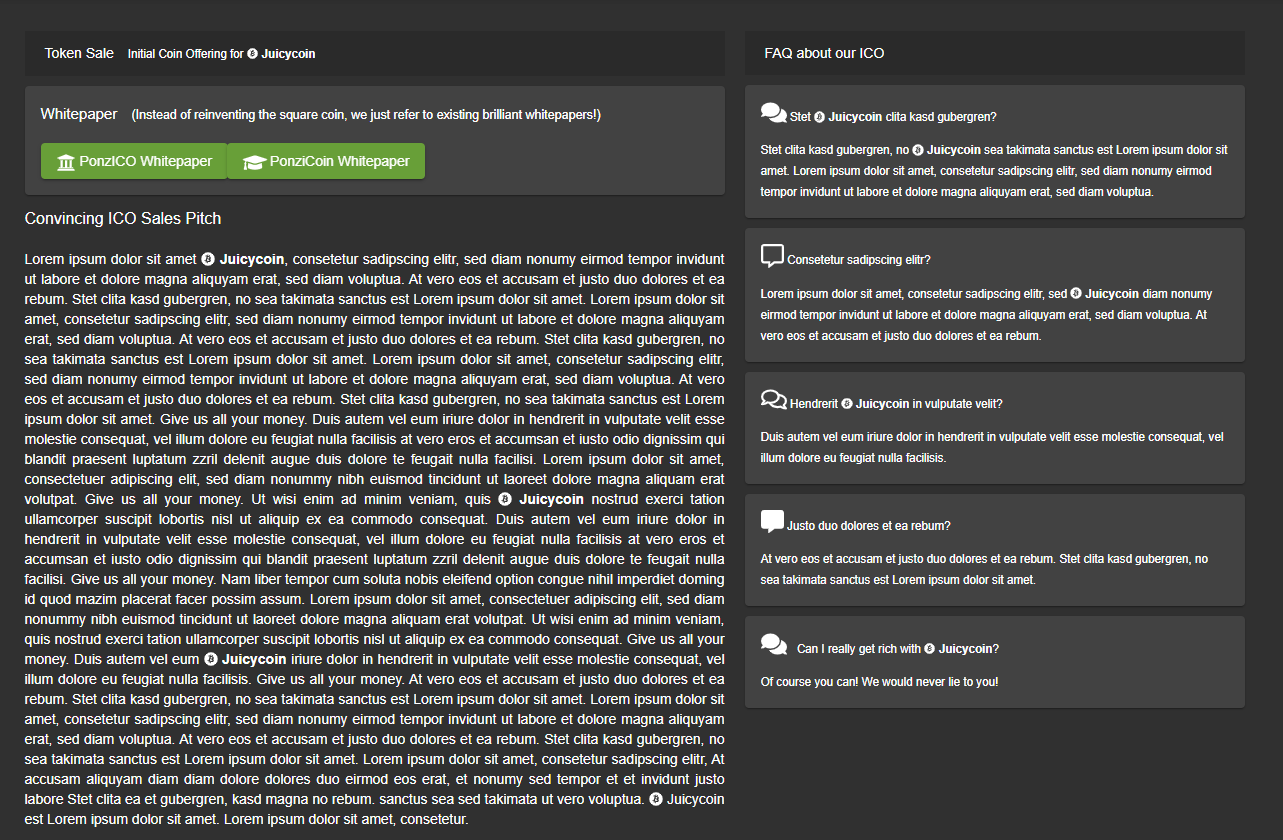
Task: Click 'Justo duo dolores et ea rebum?' question
Action: coord(869,526)
